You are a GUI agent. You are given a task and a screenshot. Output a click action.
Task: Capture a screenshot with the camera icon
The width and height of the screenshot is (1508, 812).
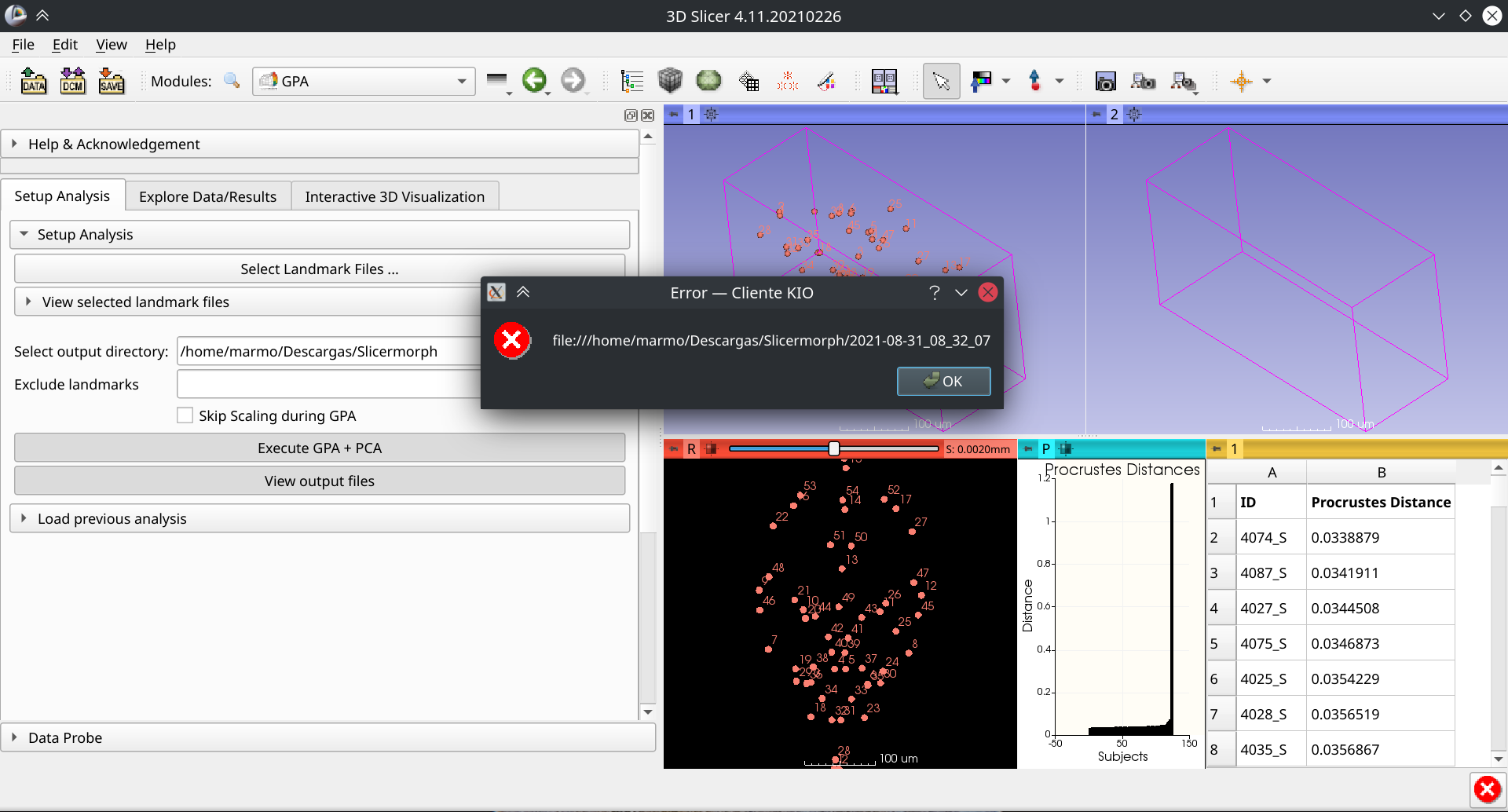(x=1107, y=81)
